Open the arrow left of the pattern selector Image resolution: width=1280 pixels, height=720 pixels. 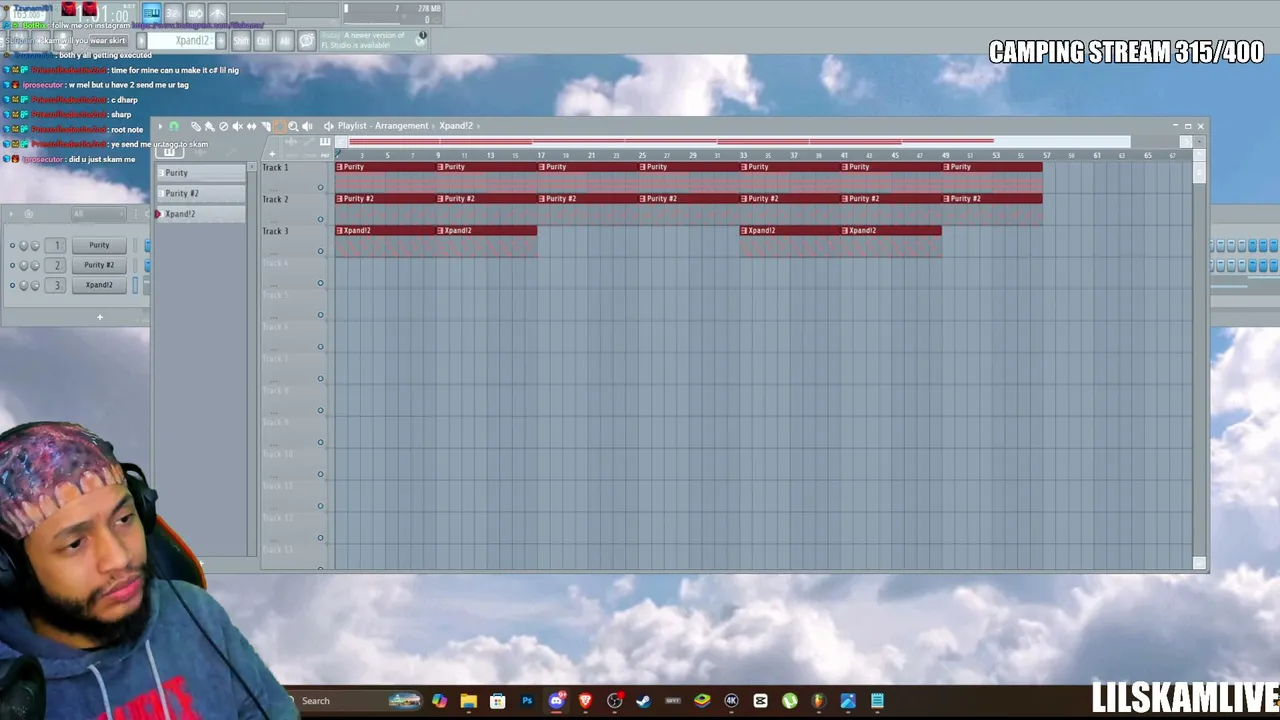(x=141, y=41)
